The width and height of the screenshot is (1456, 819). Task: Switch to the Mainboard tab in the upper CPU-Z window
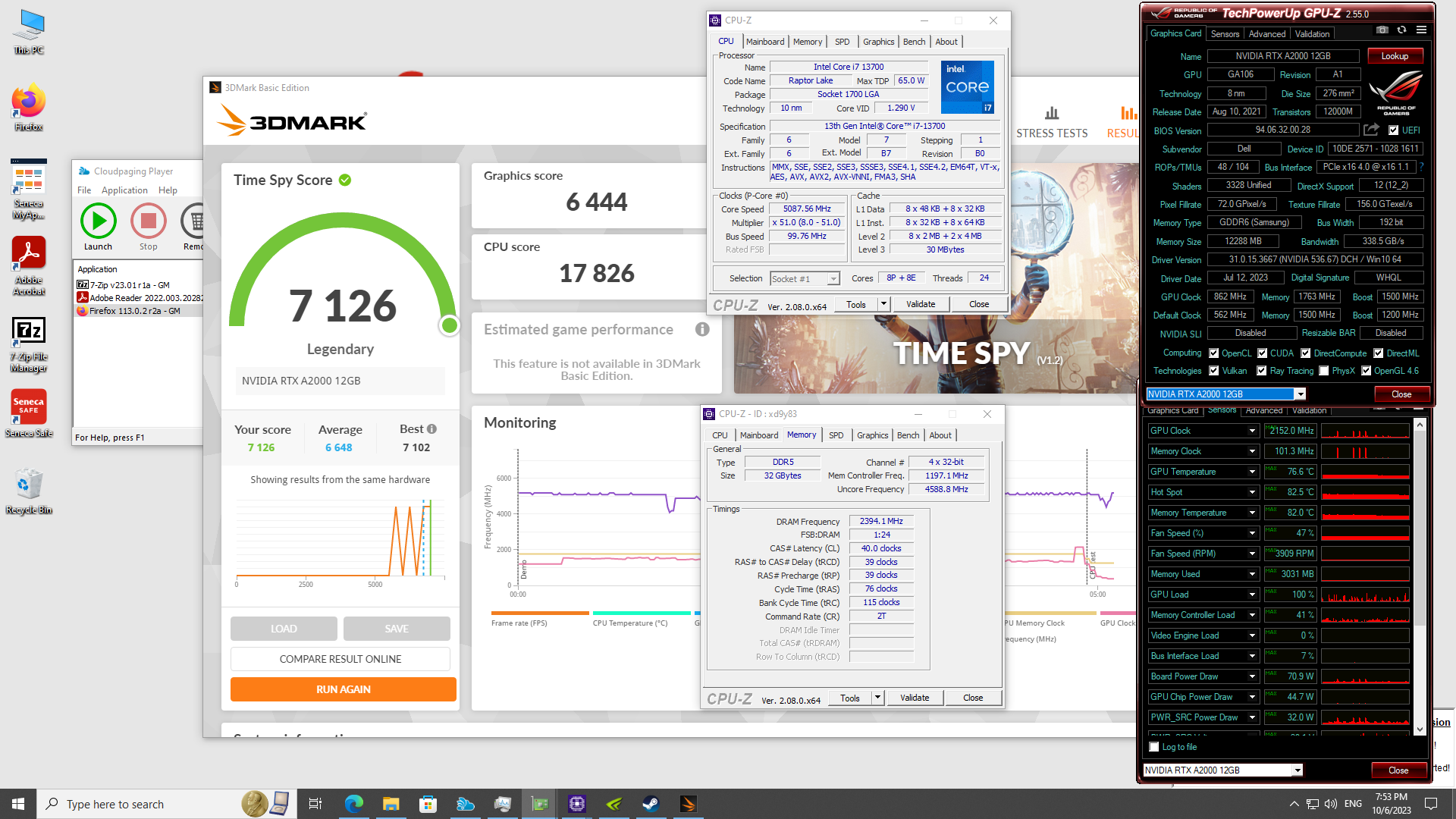pos(765,42)
